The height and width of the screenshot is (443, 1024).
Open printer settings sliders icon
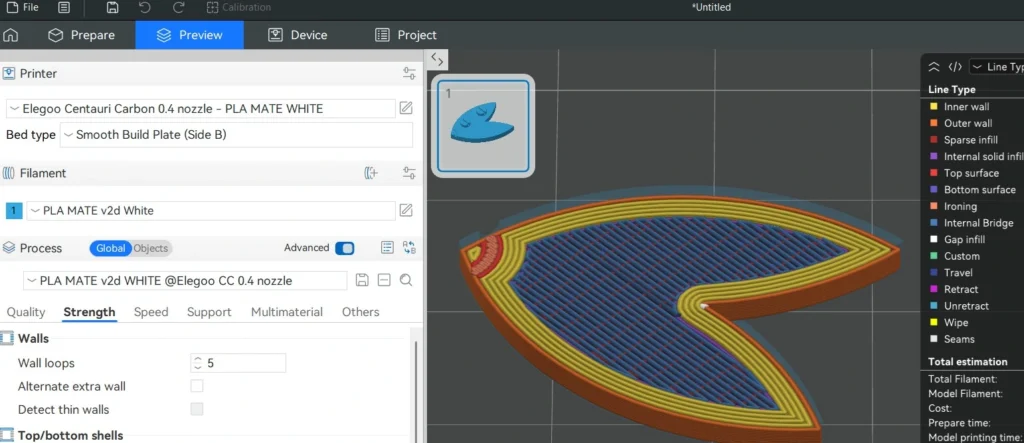(409, 74)
